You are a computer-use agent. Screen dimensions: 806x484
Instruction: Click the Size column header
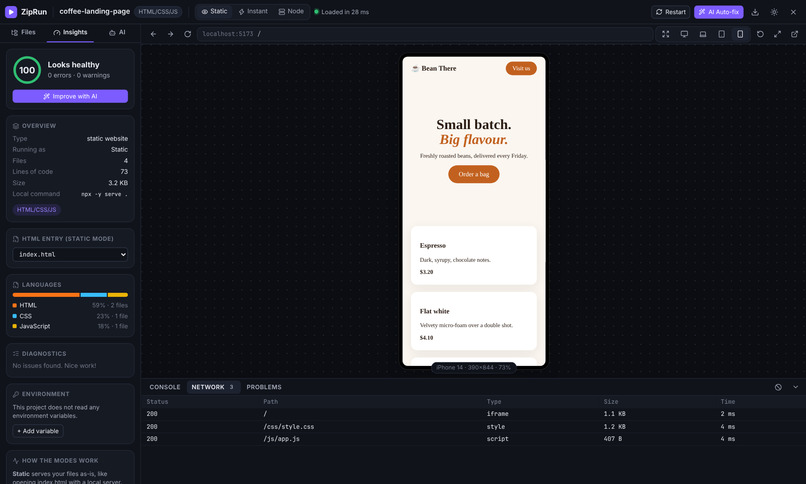click(x=611, y=402)
